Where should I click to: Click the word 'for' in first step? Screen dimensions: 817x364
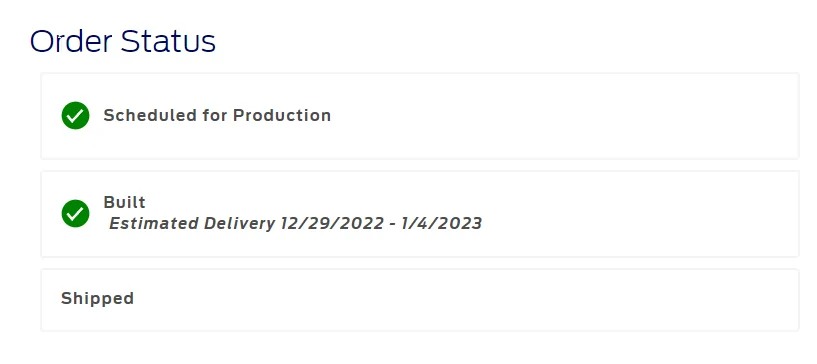pyautogui.click(x=215, y=116)
